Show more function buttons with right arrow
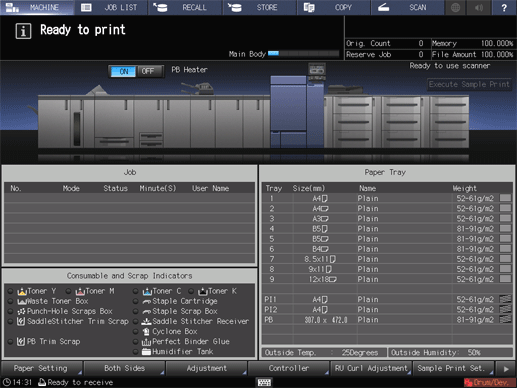The height and width of the screenshot is (388, 517). point(506,369)
